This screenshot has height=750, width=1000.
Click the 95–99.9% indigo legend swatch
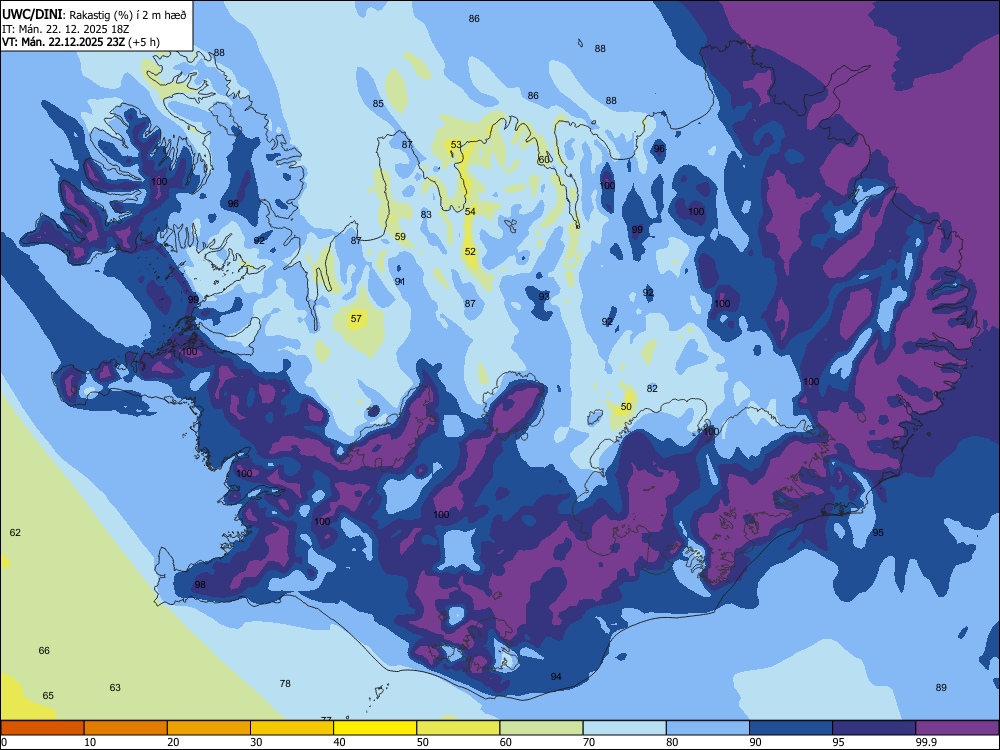point(874,728)
